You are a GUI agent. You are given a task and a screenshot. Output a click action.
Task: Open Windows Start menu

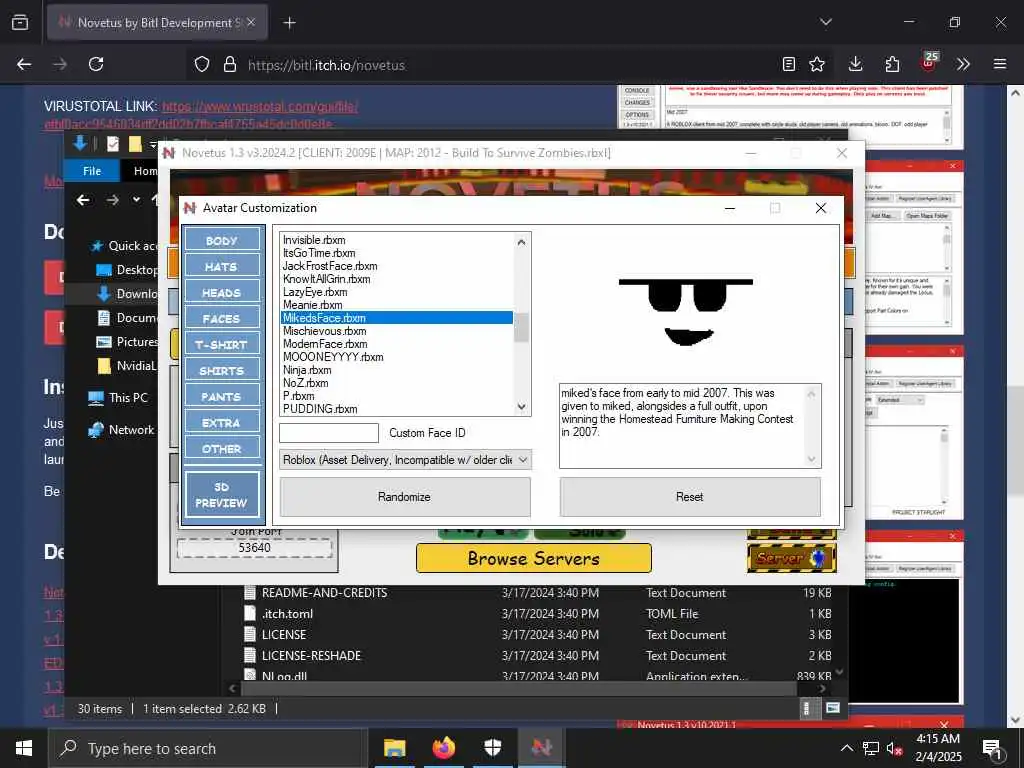coord(24,748)
